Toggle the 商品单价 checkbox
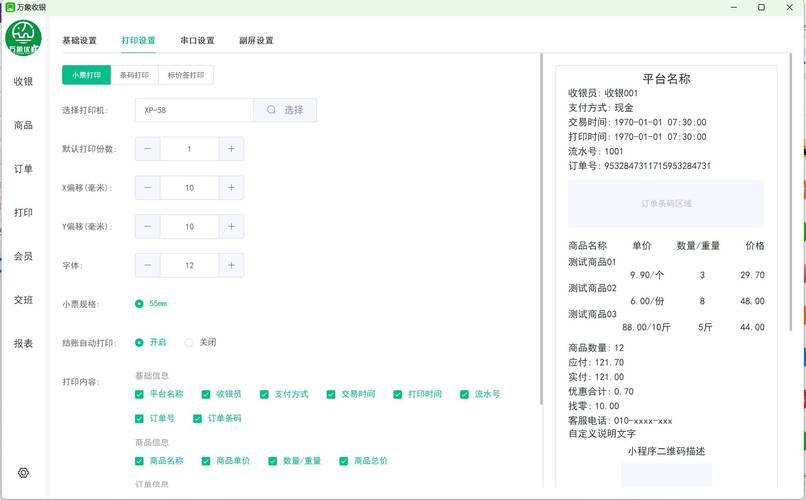The width and height of the screenshot is (806, 500). (x=206, y=461)
